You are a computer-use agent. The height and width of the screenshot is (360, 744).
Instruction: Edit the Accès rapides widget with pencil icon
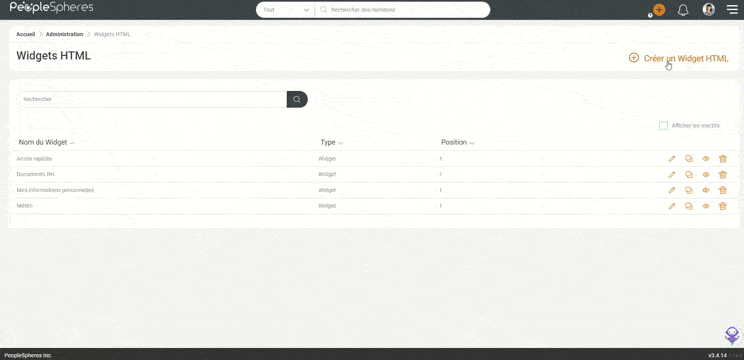[x=671, y=159]
